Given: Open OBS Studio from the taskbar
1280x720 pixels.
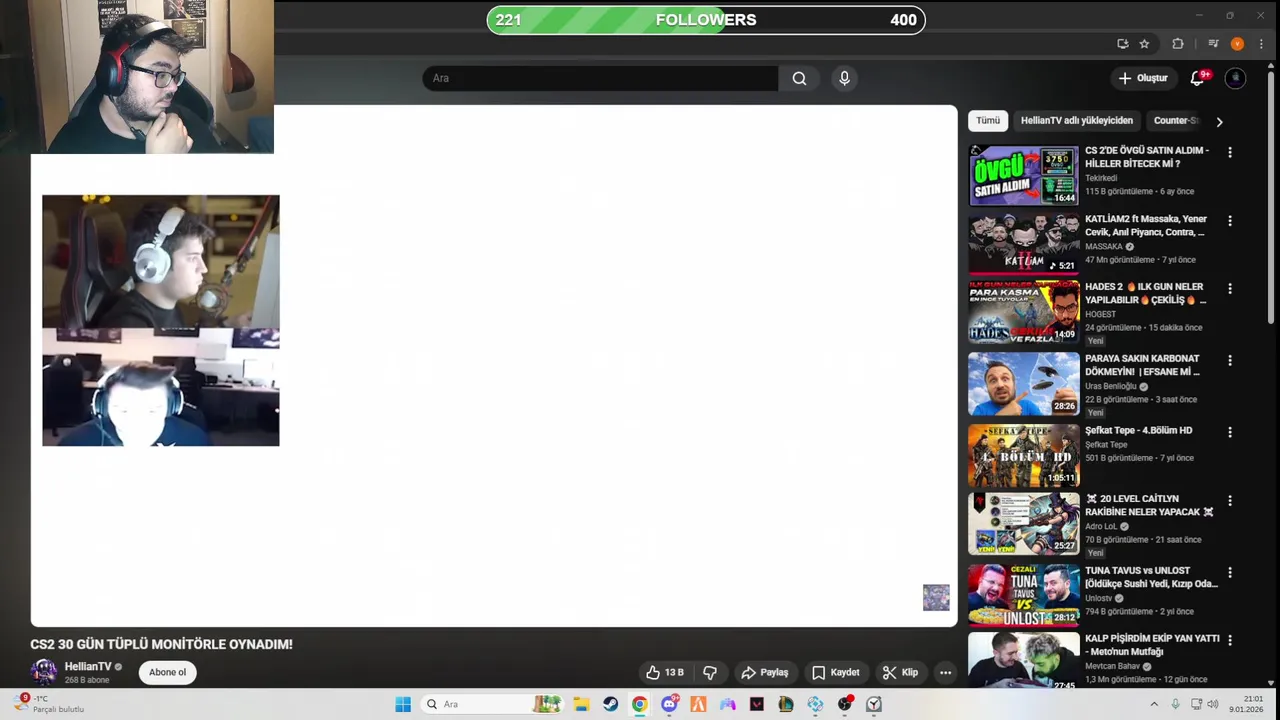Looking at the screenshot, I should (845, 704).
